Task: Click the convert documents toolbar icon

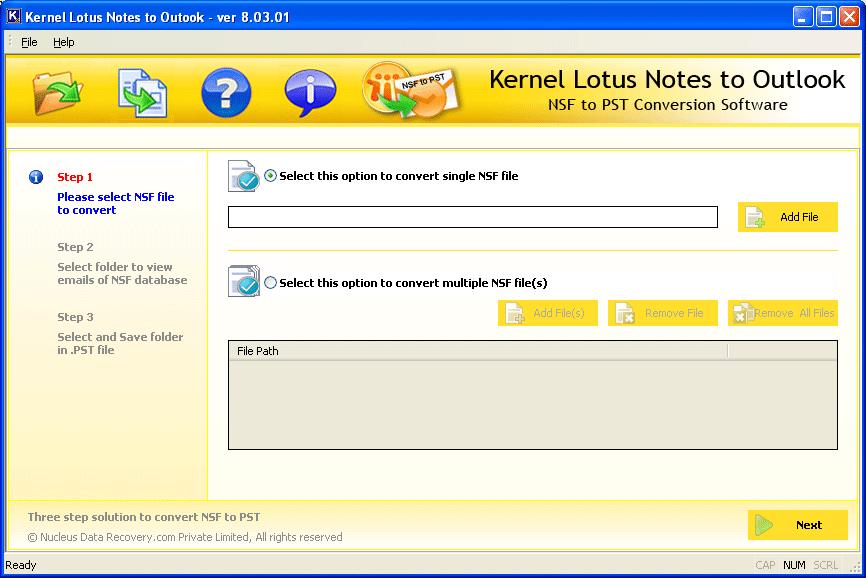Action: pos(142,93)
